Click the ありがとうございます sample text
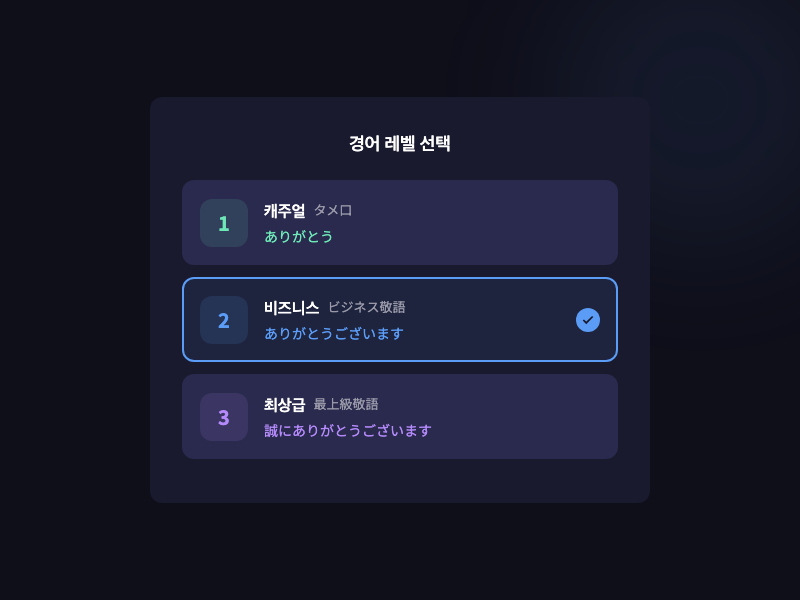Viewport: 800px width, 600px height. 334,334
